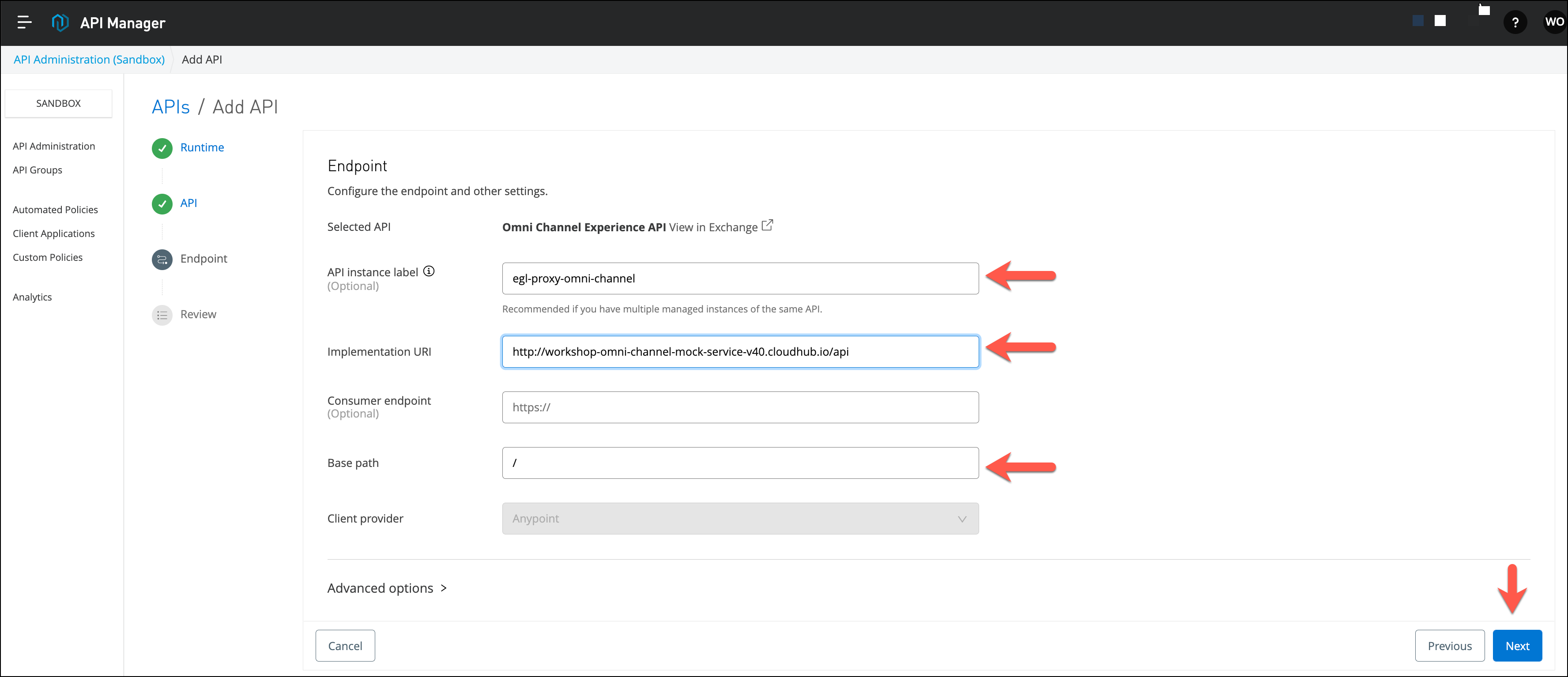Click the API instance label input field
This screenshot has height=677, width=1568.
(740, 279)
